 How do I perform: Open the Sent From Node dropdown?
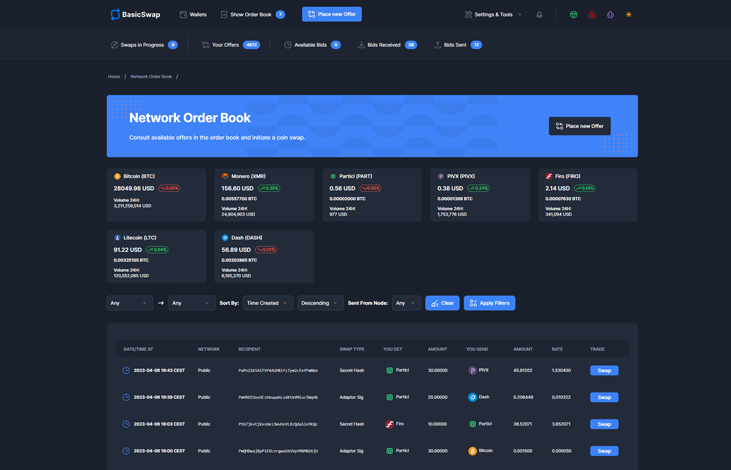tap(405, 303)
